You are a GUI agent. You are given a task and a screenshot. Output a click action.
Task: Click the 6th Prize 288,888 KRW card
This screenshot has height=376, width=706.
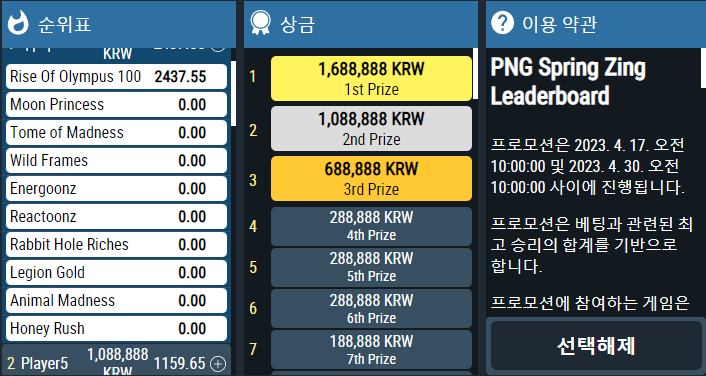pyautogui.click(x=371, y=308)
